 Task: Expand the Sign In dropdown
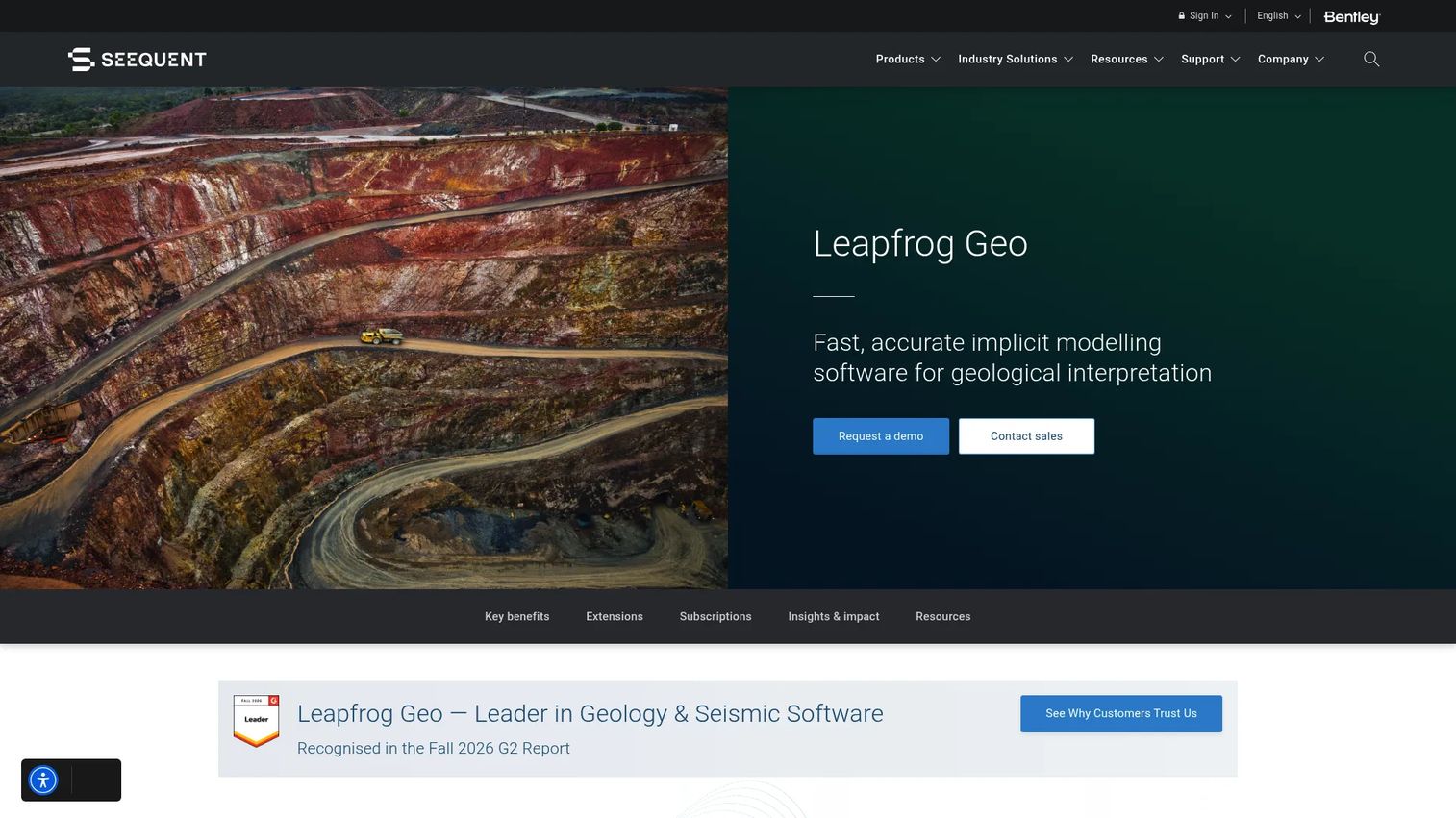1205,16
